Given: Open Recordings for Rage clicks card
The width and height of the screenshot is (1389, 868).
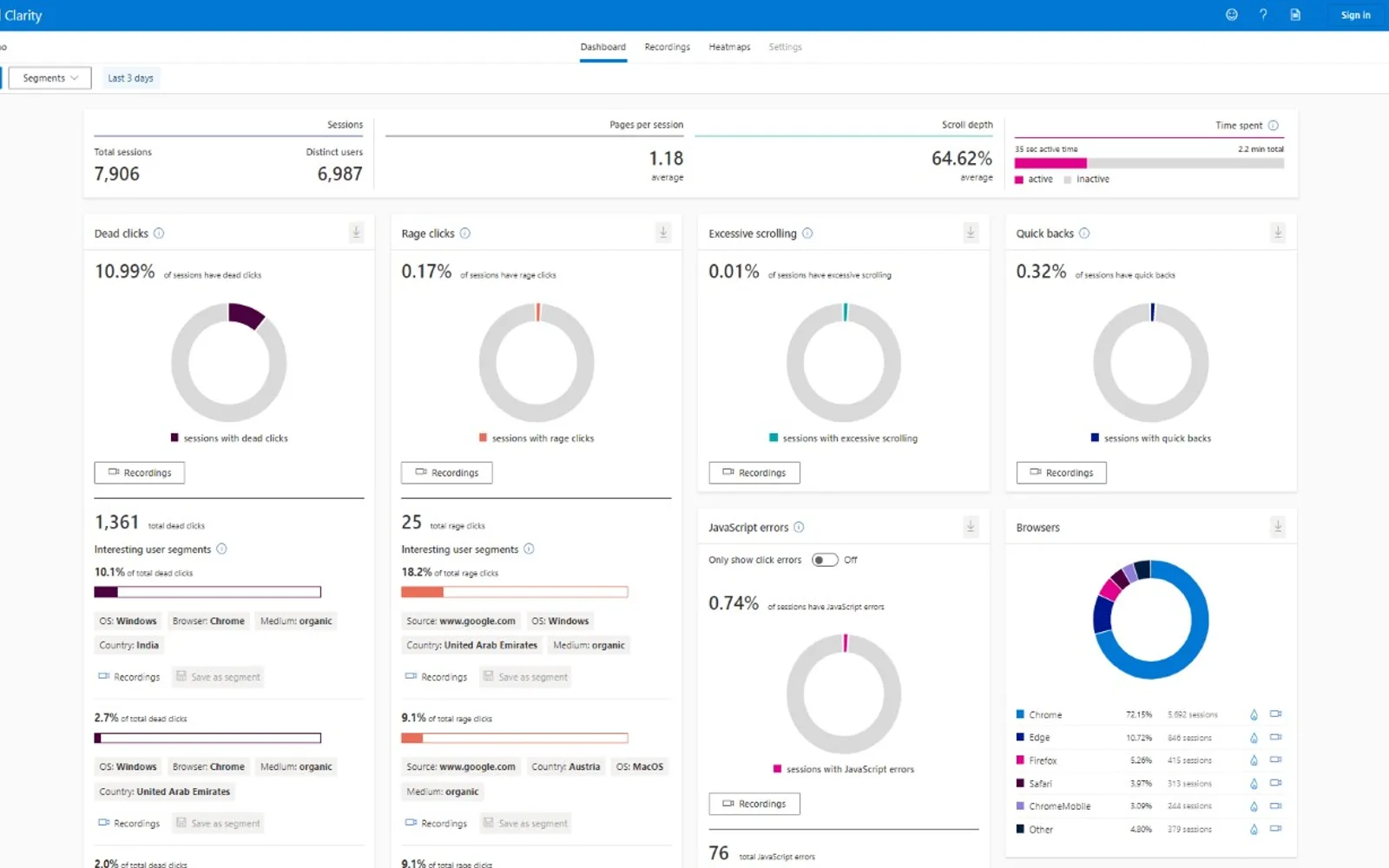Looking at the screenshot, I should point(446,472).
